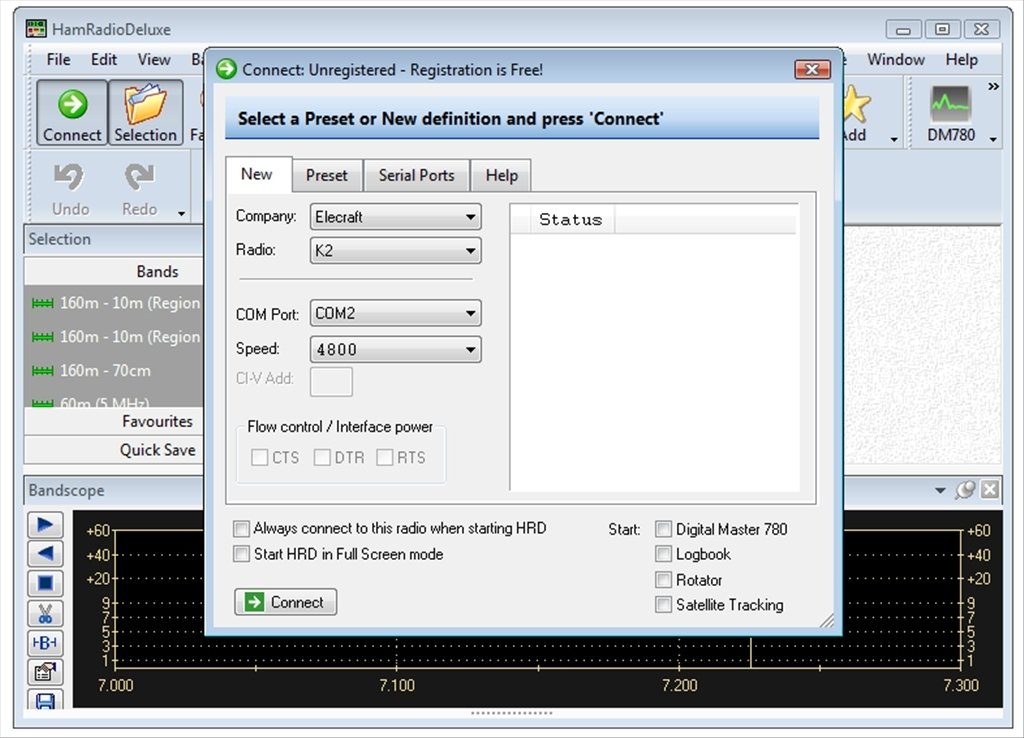Check the Logbook start option
Image resolution: width=1024 pixels, height=738 pixels.
click(664, 554)
